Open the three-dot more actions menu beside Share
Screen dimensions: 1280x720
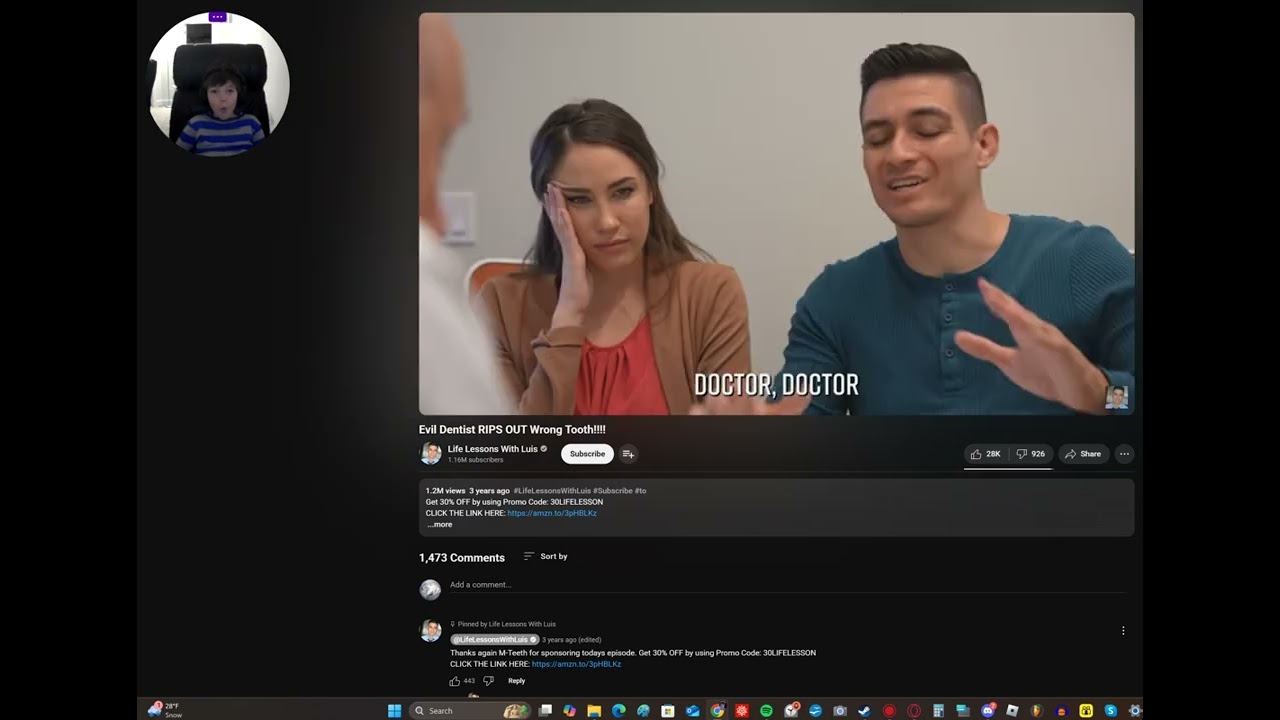[1124, 454]
